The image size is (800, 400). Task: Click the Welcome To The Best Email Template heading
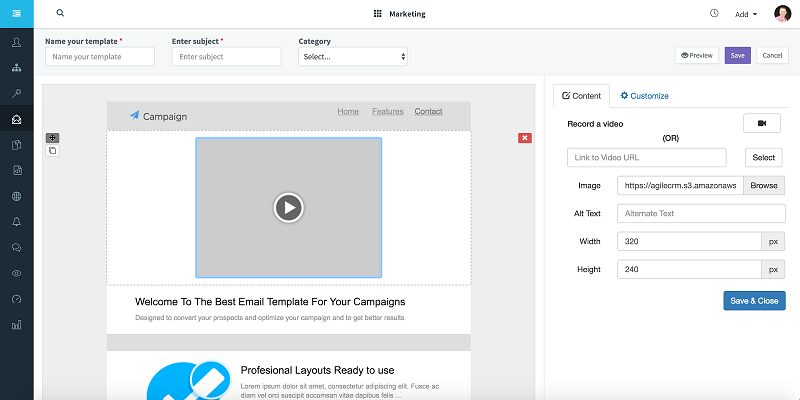click(x=270, y=302)
